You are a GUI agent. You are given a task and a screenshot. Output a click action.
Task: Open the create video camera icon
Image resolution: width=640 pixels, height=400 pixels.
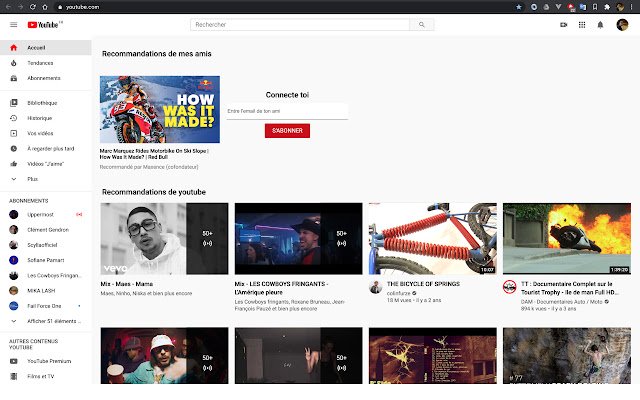tap(563, 25)
